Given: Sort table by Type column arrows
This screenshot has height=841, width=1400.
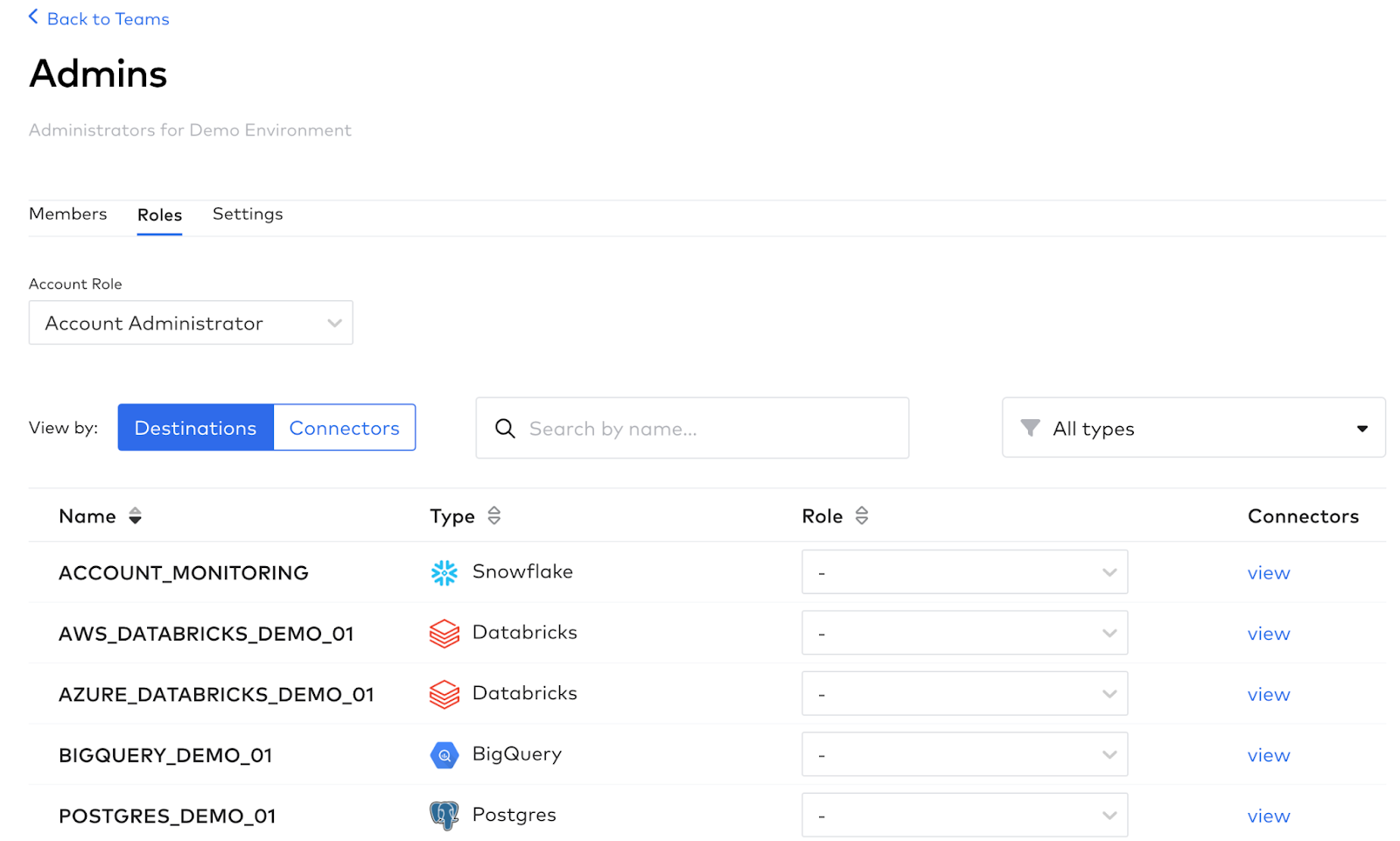Looking at the screenshot, I should (x=494, y=516).
